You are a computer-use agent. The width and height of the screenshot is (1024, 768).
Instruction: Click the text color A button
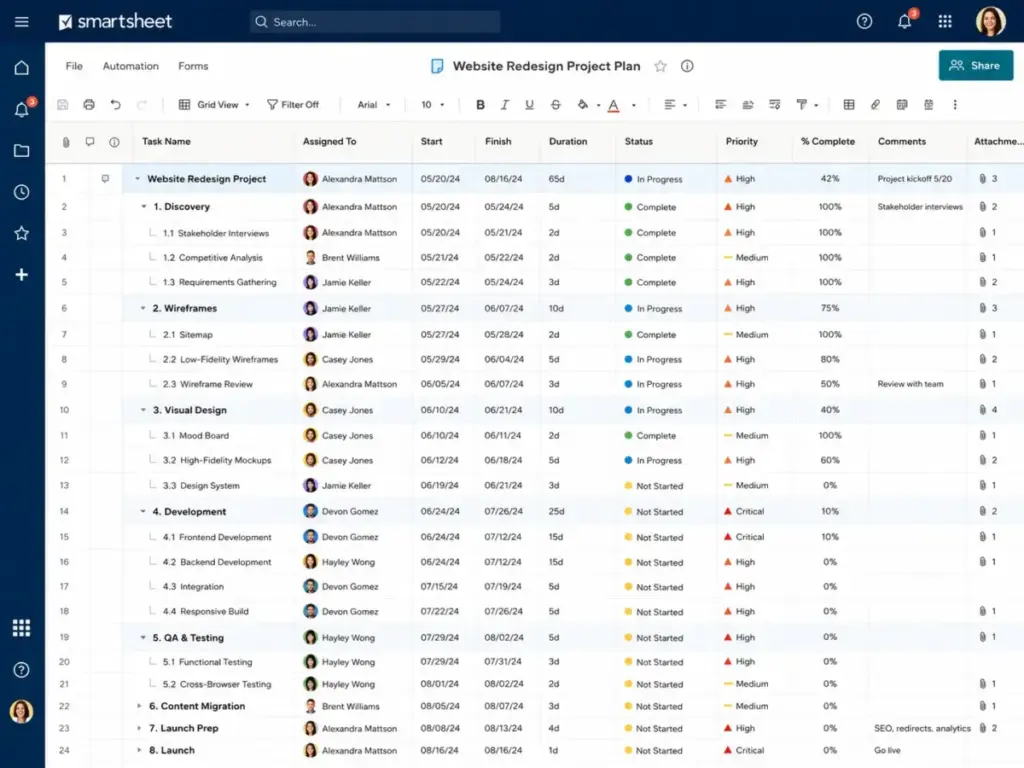pos(613,105)
